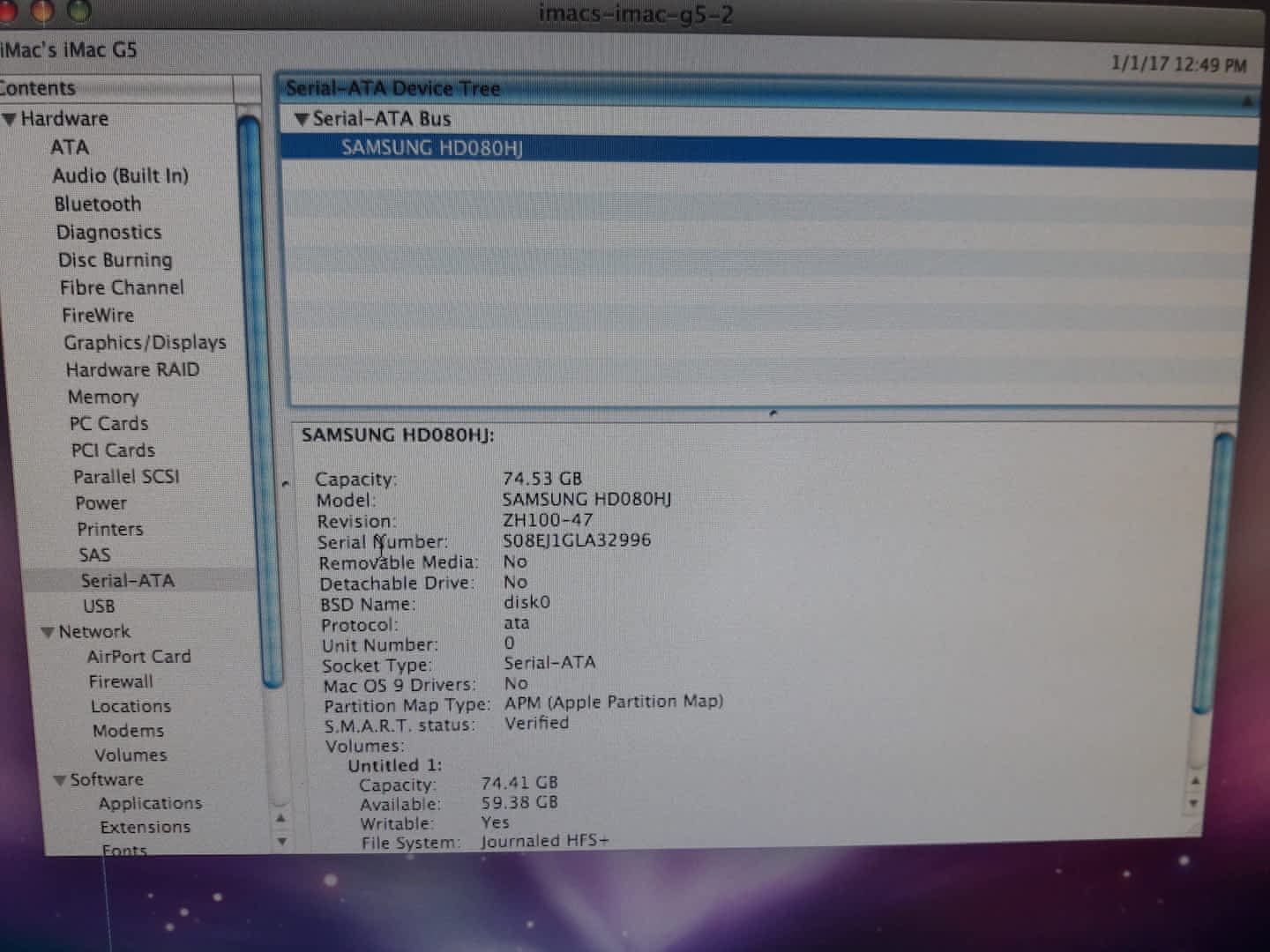Click the BSD Name value disk0
1270x952 pixels.
pos(527,602)
